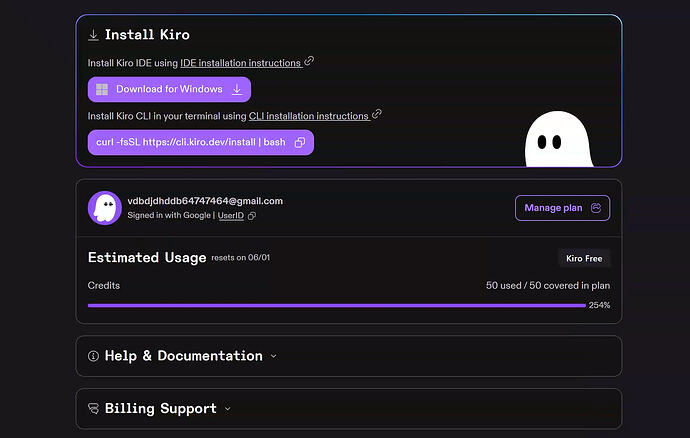Viewport: 690px width, 438px height.
Task: Click the external icon inside Manage plan
Action: click(x=596, y=208)
